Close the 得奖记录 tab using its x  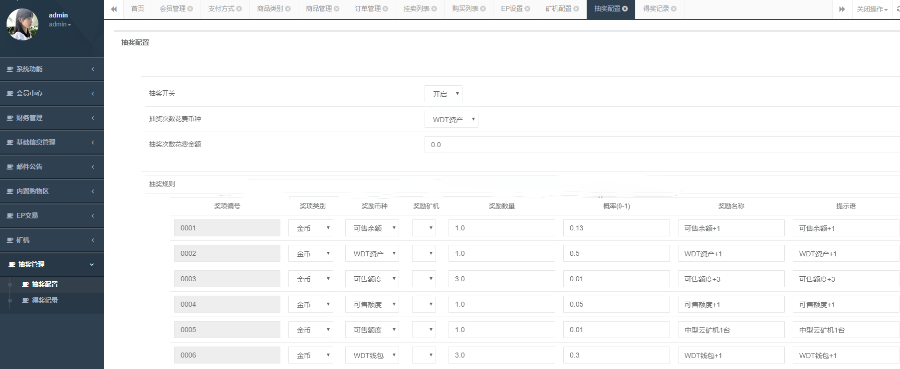pos(674,9)
